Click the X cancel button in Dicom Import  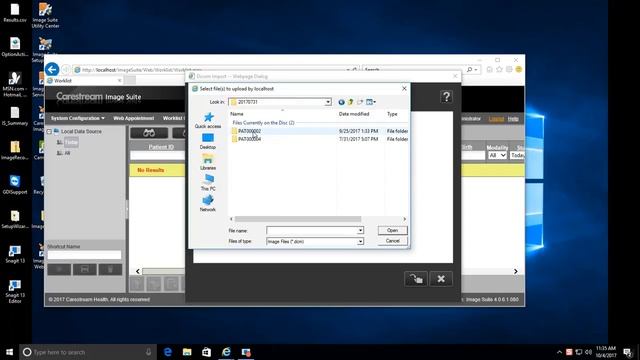point(441,279)
